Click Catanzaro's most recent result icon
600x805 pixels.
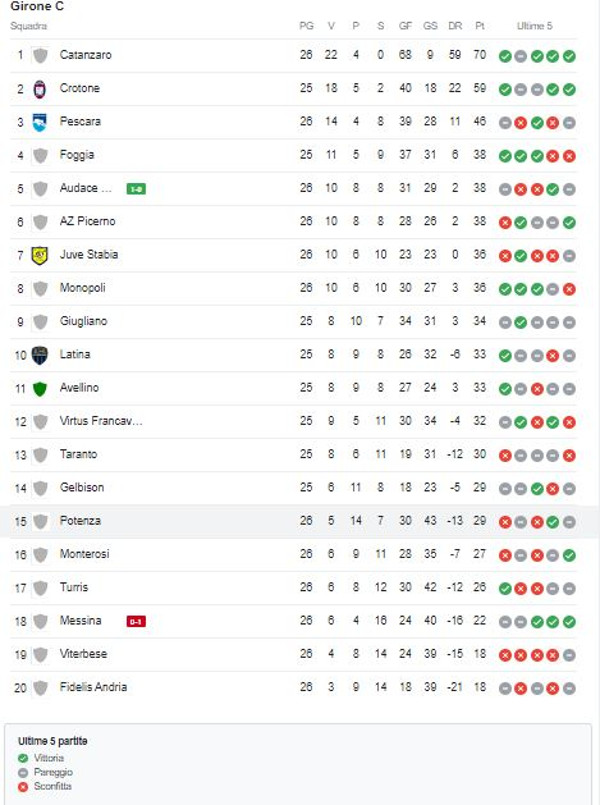click(x=569, y=56)
